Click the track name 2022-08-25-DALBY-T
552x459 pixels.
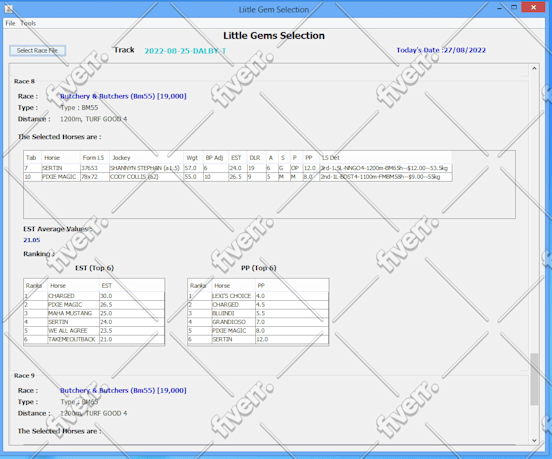click(x=185, y=51)
